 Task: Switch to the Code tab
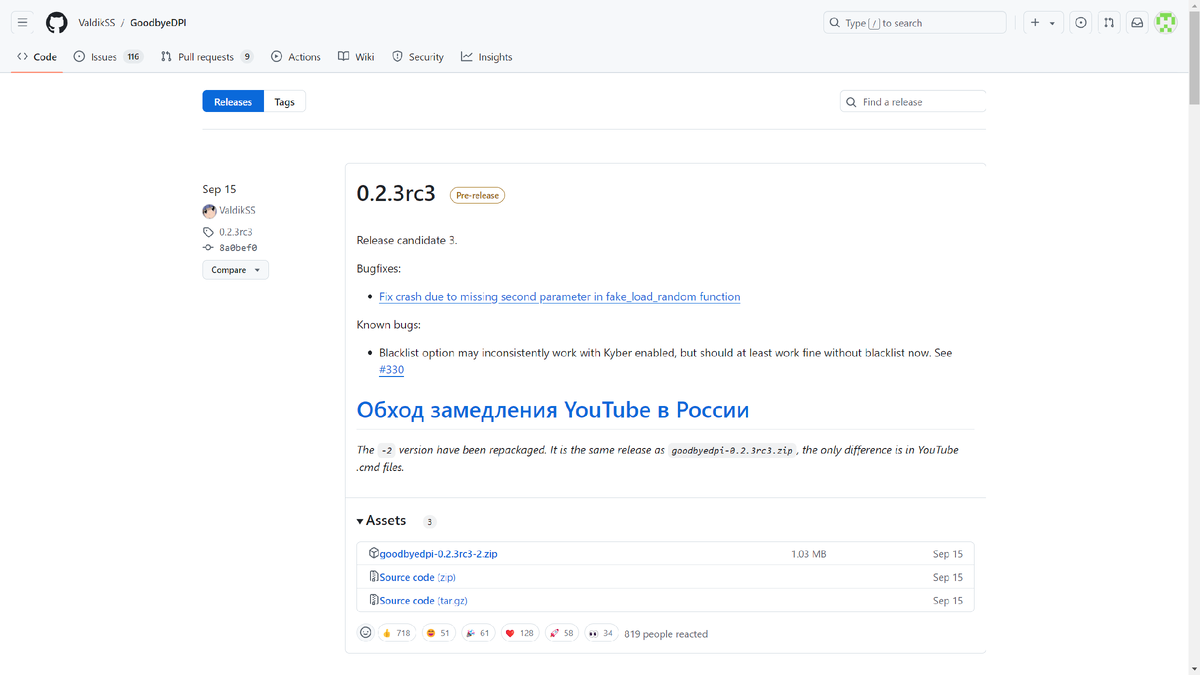(x=37, y=57)
